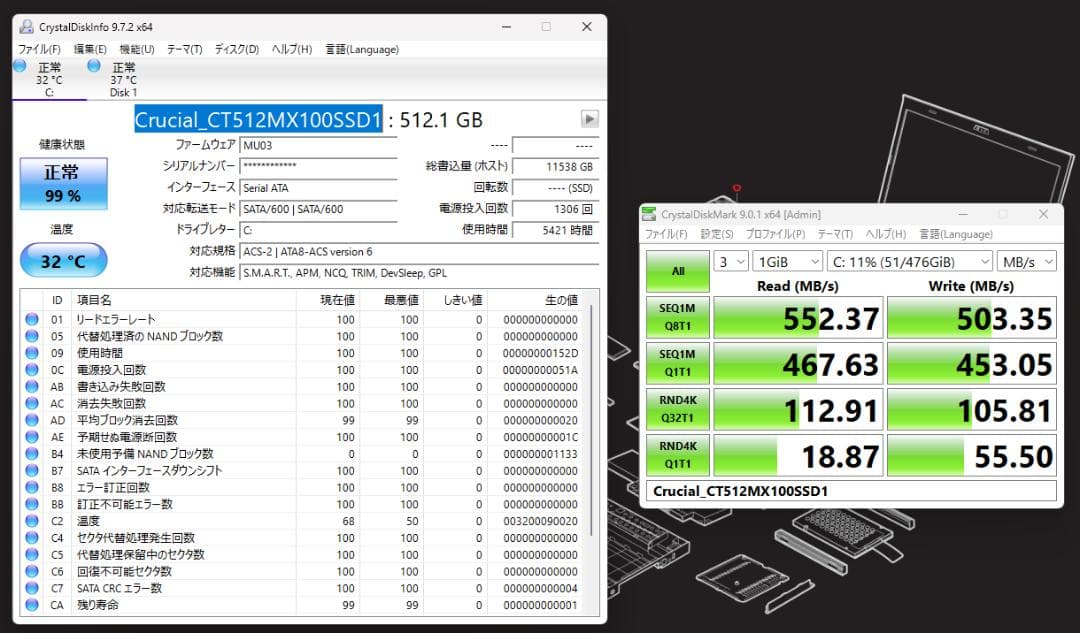1080x633 pixels.
Task: Start the SEQ1M Q8T1 benchmark
Action: coord(677,317)
